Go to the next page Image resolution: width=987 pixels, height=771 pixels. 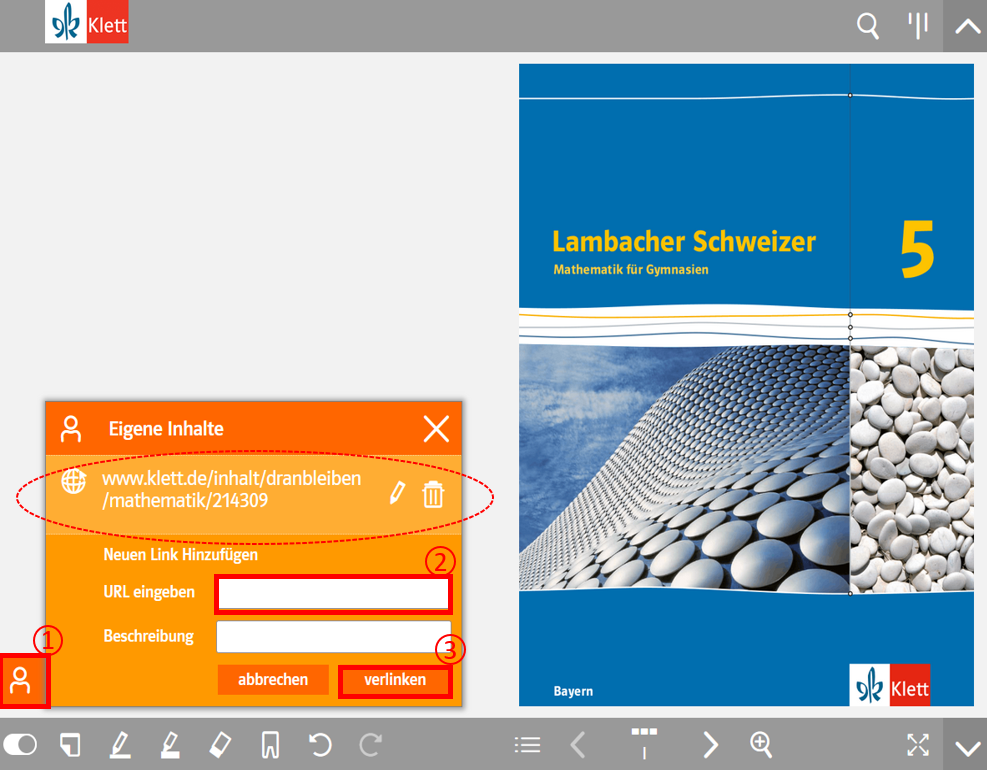tap(711, 745)
